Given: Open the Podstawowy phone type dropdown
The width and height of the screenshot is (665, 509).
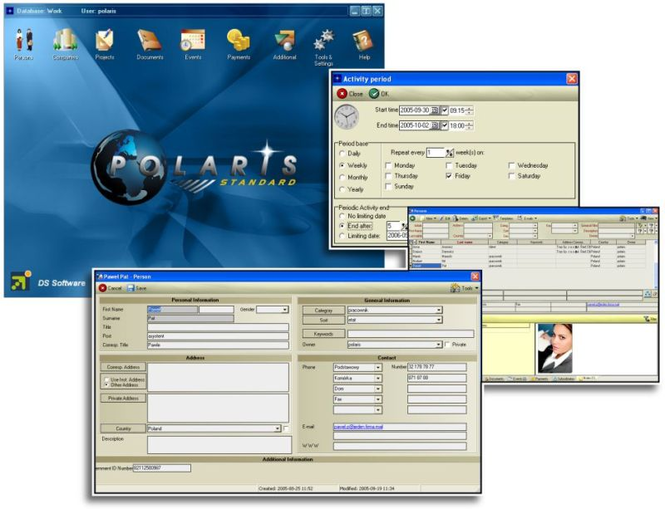Looking at the screenshot, I should 378,367.
